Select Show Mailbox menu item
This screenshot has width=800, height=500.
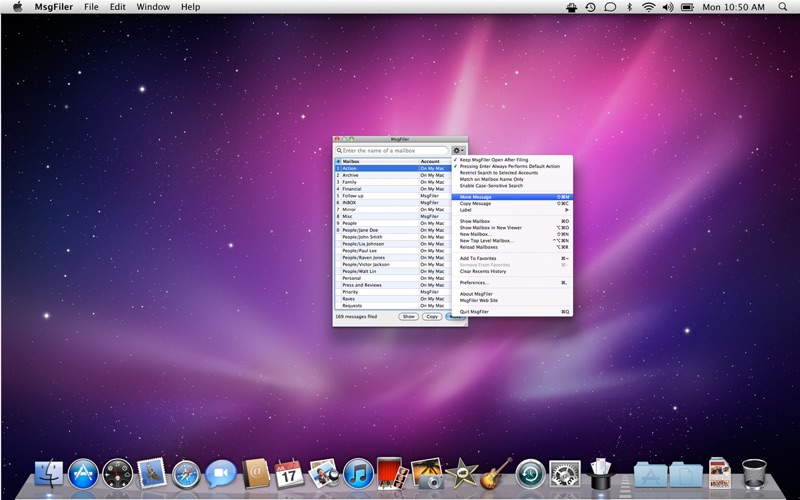coord(512,221)
